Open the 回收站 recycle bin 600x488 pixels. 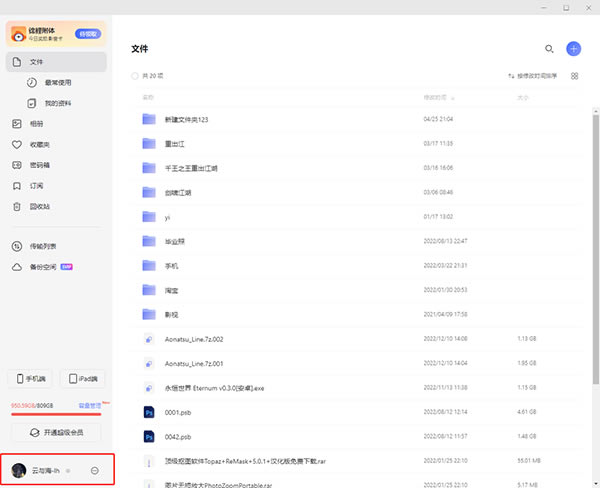39,206
